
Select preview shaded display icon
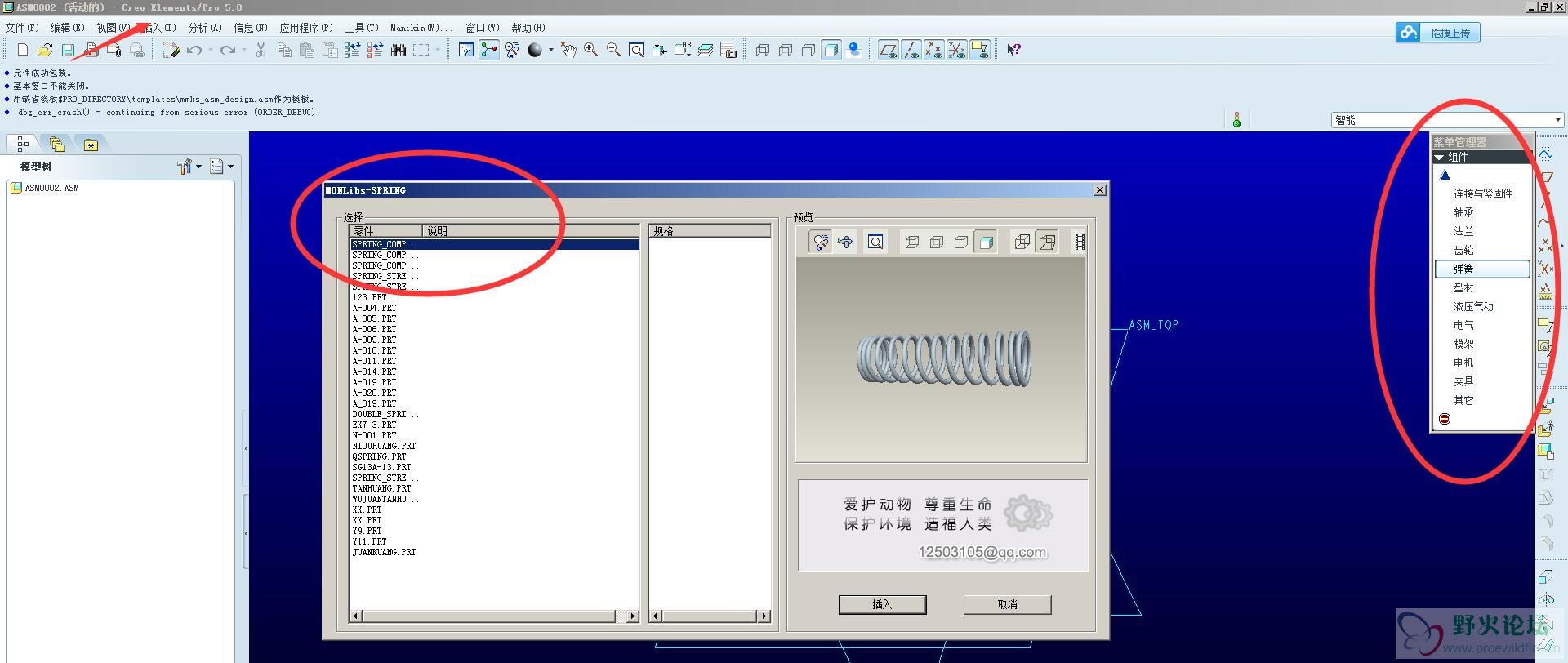point(986,242)
